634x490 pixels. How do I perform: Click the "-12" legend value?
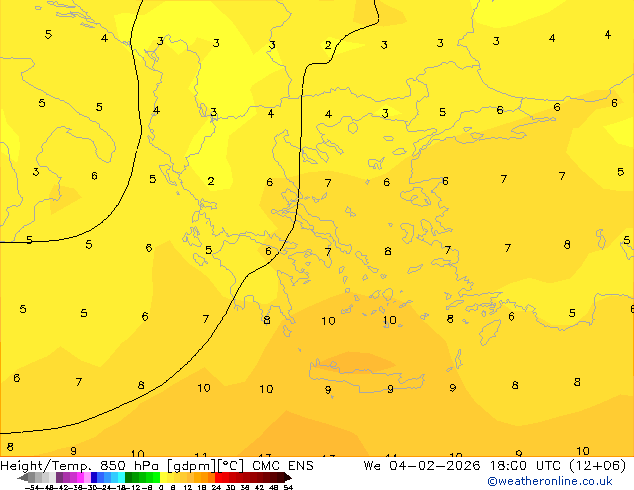point(134,487)
